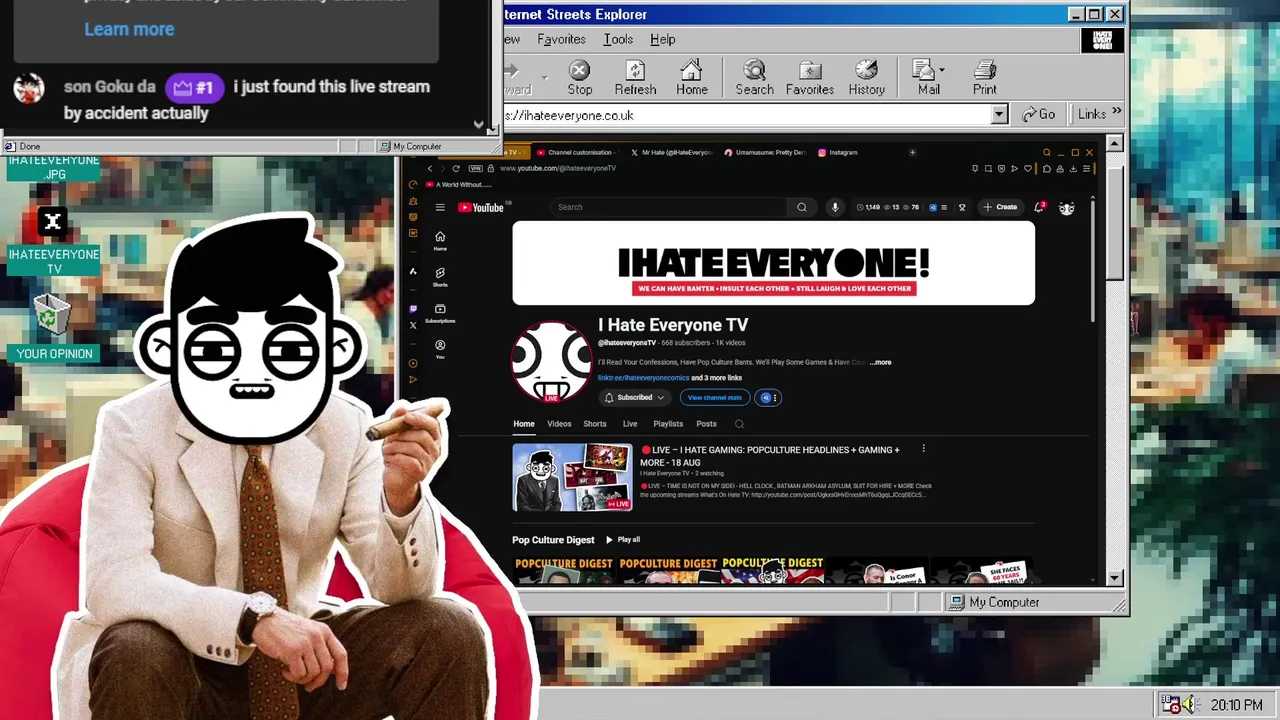Click the Explorer scrollbar down arrow
This screenshot has height=720, width=1280.
(x=1114, y=578)
